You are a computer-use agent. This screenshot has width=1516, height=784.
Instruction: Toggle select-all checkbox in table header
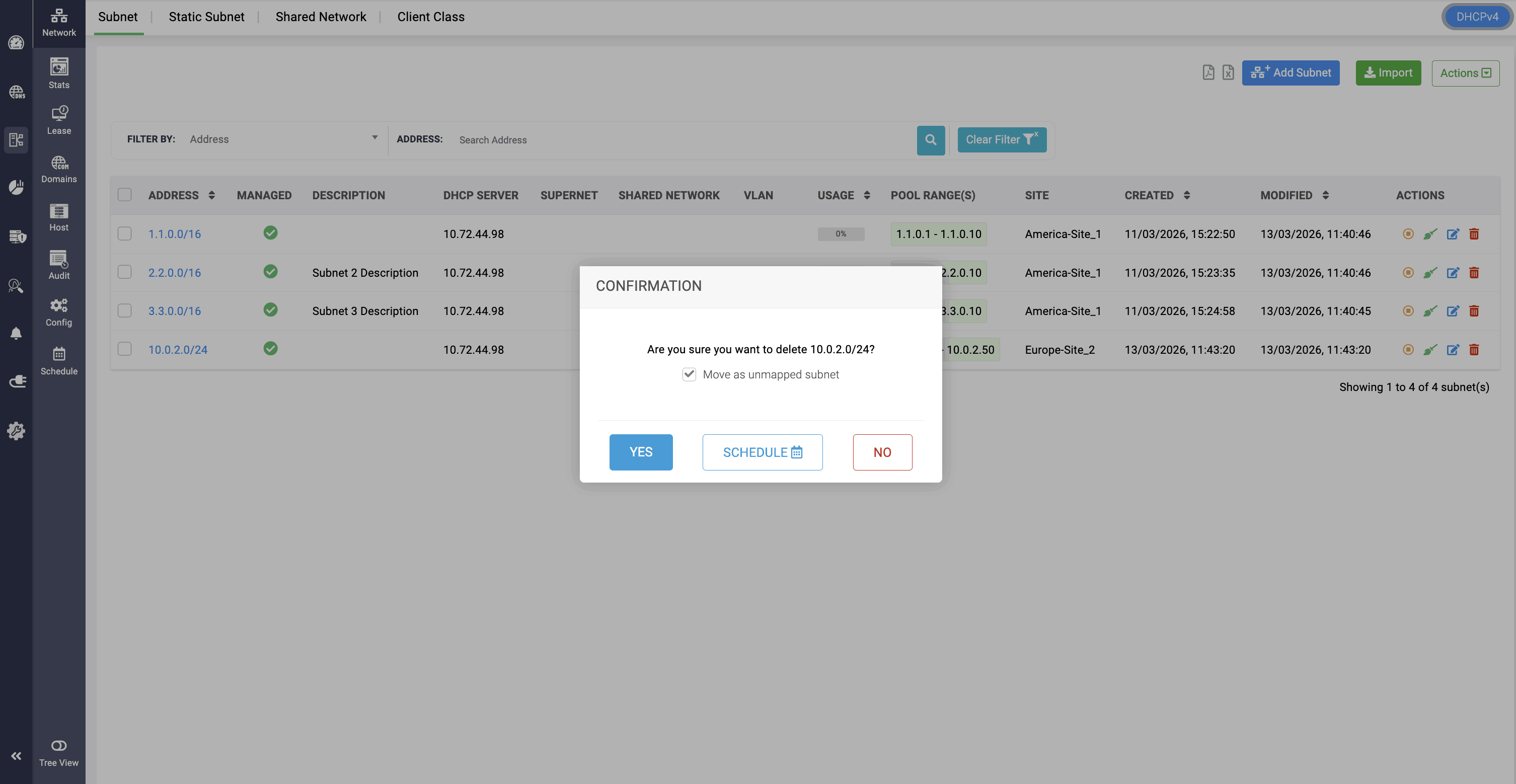124,195
